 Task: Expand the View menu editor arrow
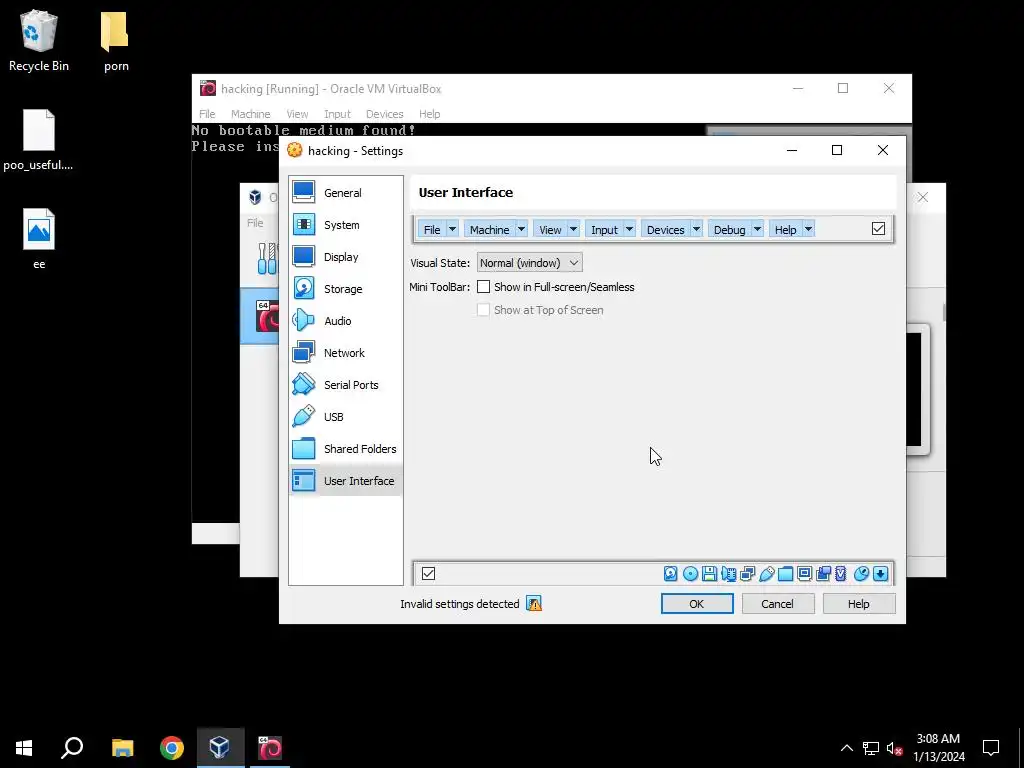(573, 229)
